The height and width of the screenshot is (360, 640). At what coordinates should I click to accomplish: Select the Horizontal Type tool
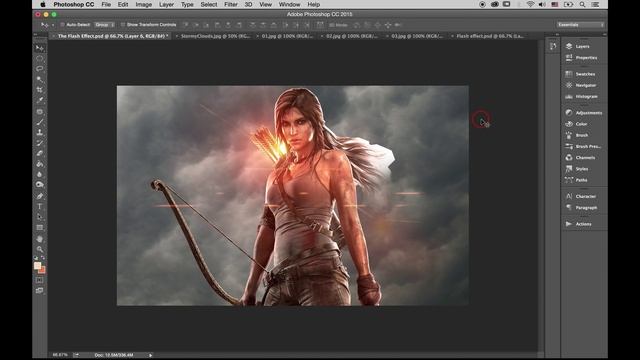pos(40,207)
